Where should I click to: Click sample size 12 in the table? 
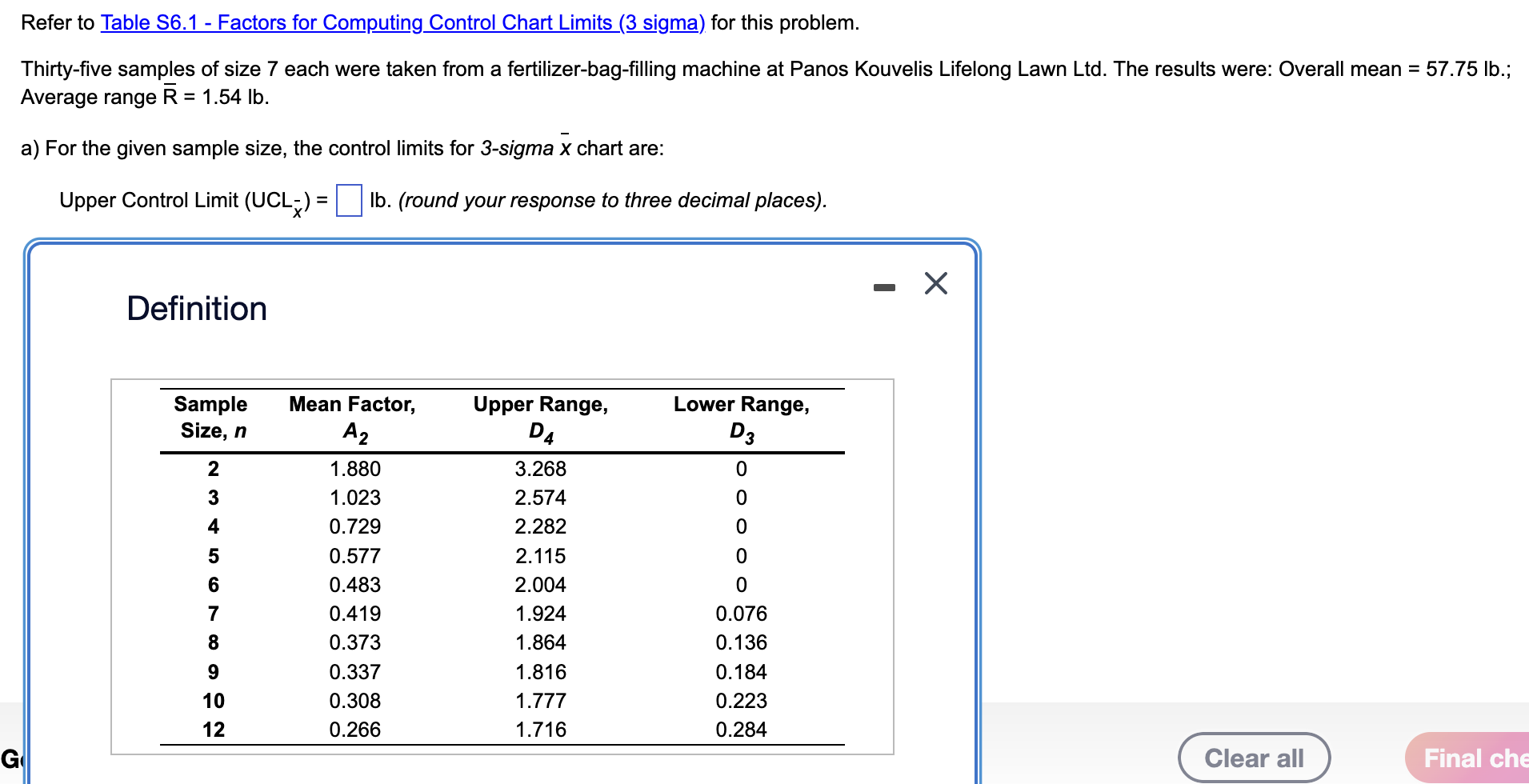(x=214, y=730)
